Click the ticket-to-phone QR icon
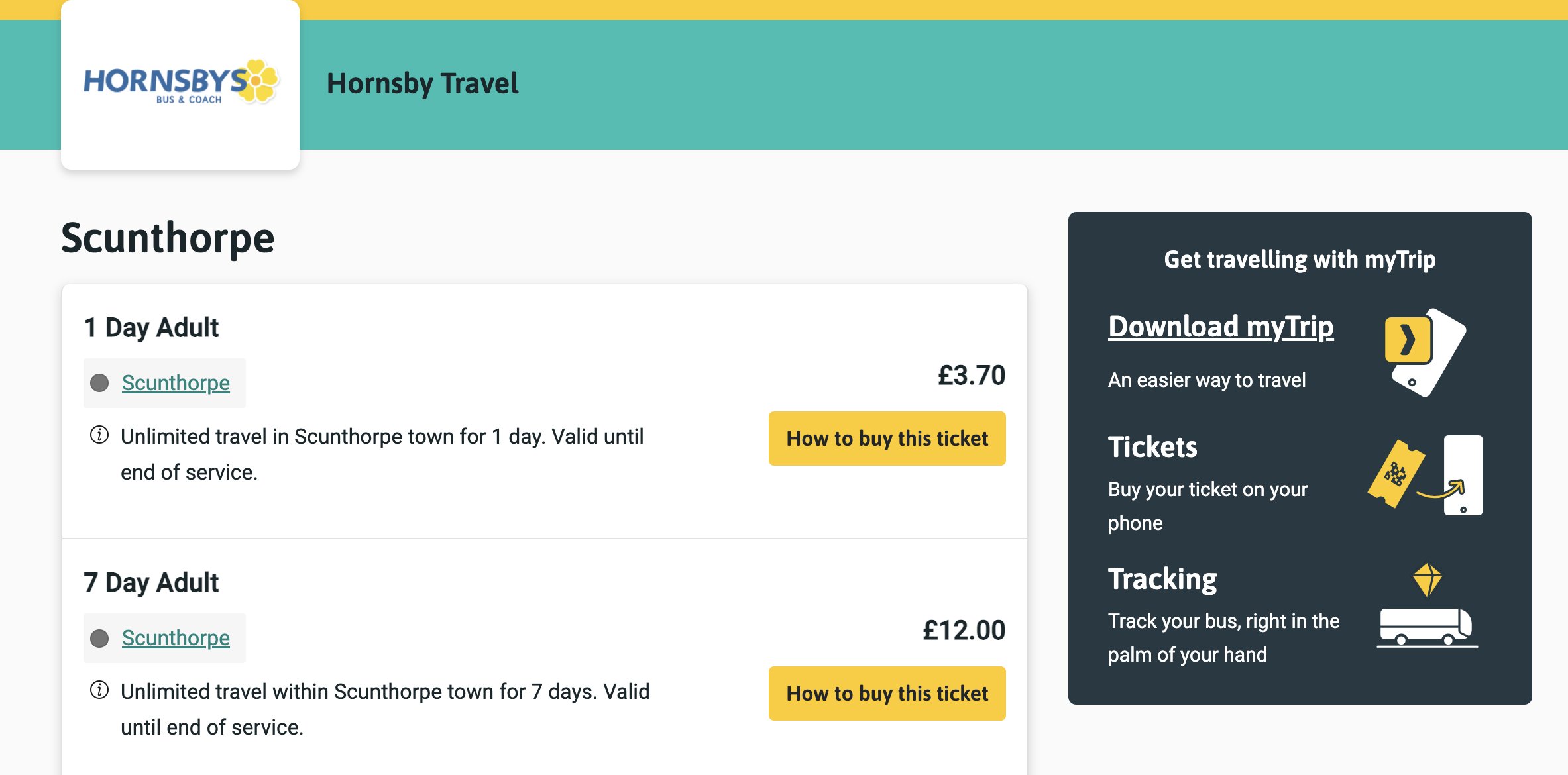1568x775 pixels. pyautogui.click(x=1426, y=475)
